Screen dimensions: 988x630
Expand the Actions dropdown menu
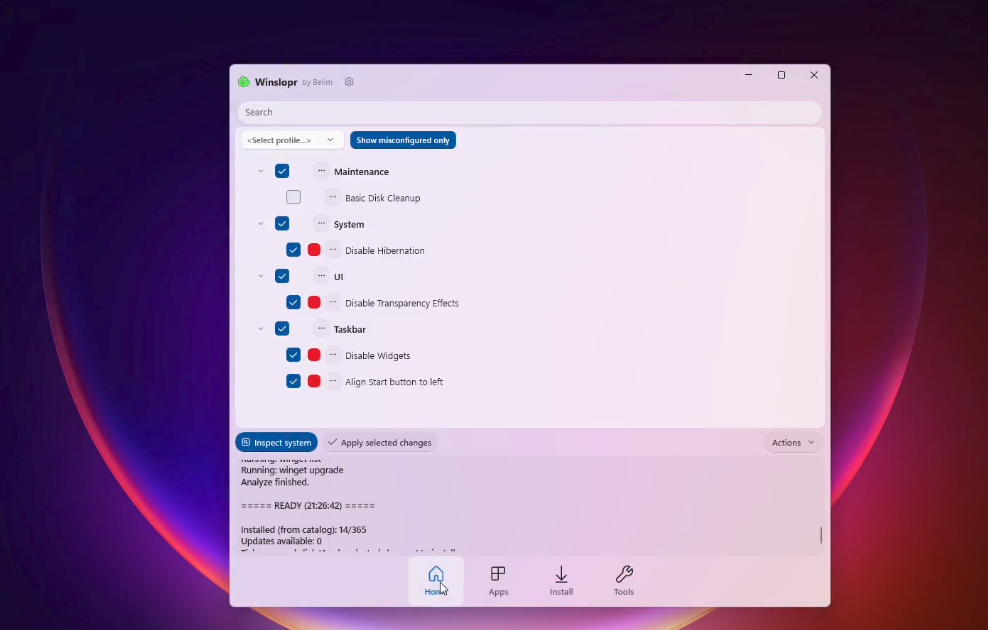793,442
